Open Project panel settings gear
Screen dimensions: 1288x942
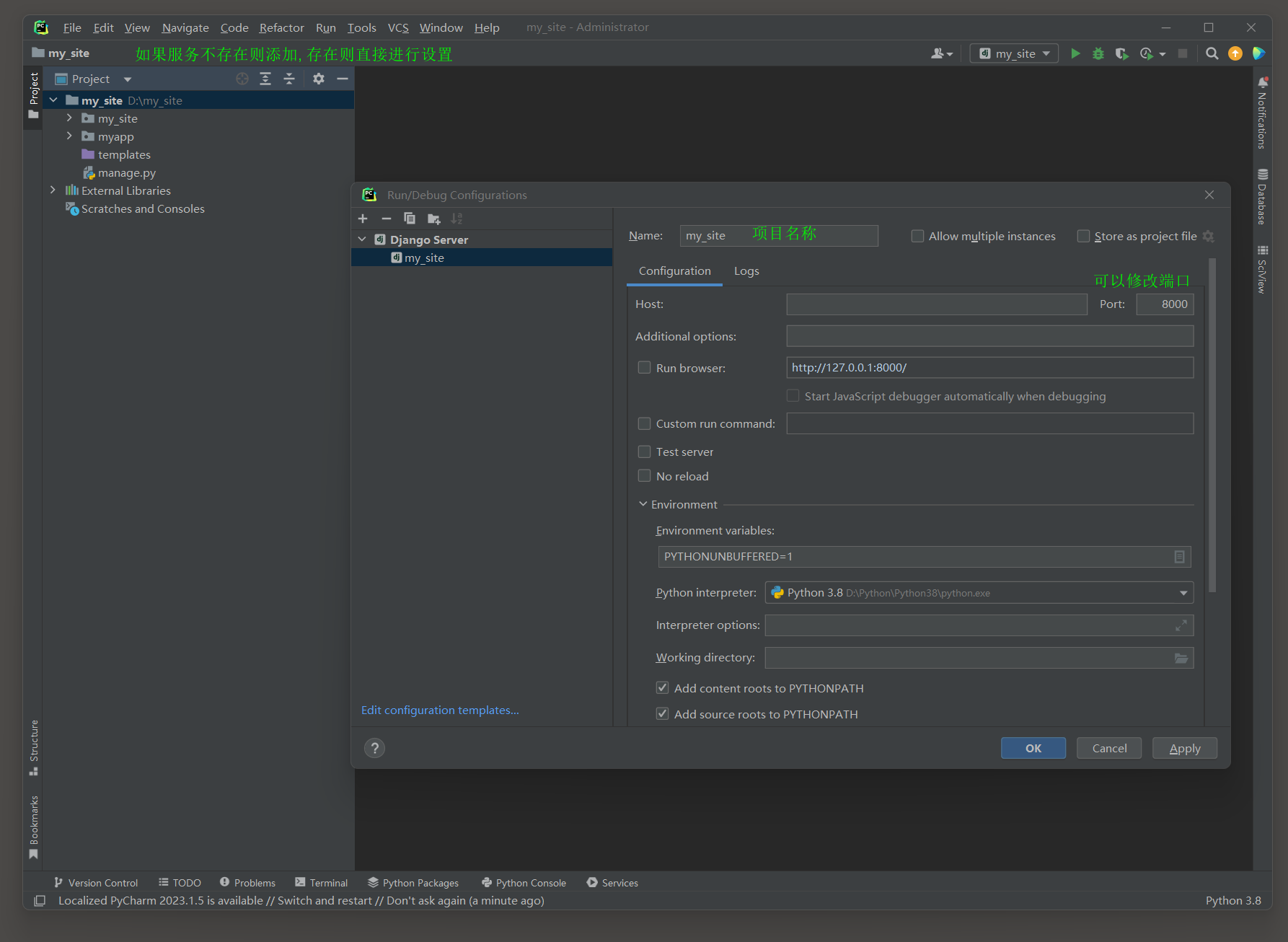click(319, 79)
